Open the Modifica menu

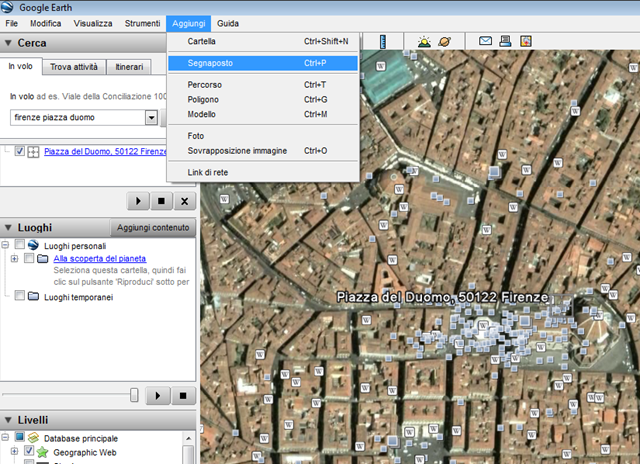(46, 24)
